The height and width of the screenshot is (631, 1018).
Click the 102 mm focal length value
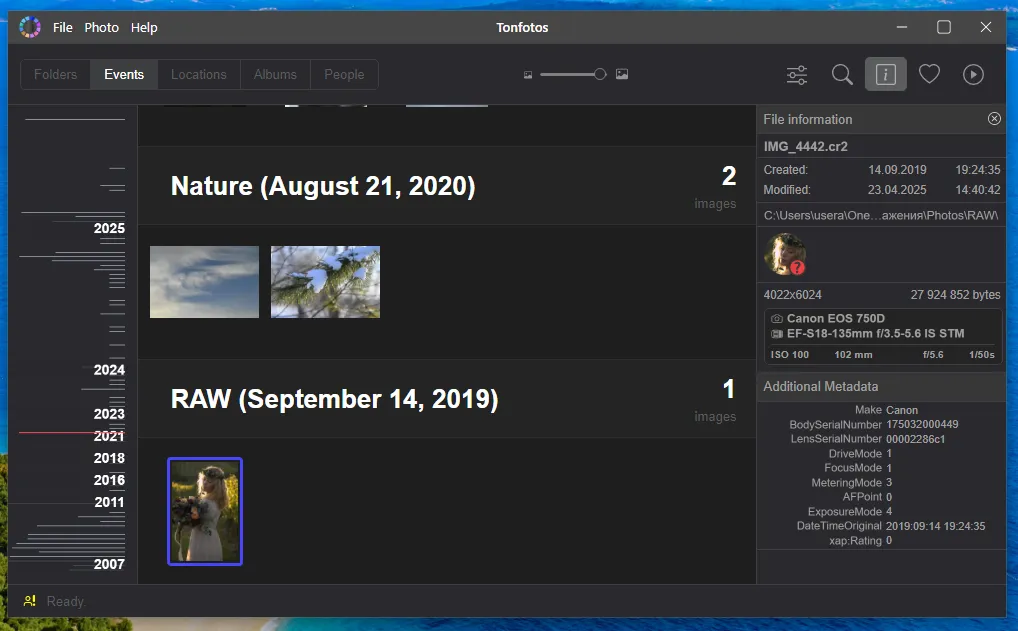853,354
